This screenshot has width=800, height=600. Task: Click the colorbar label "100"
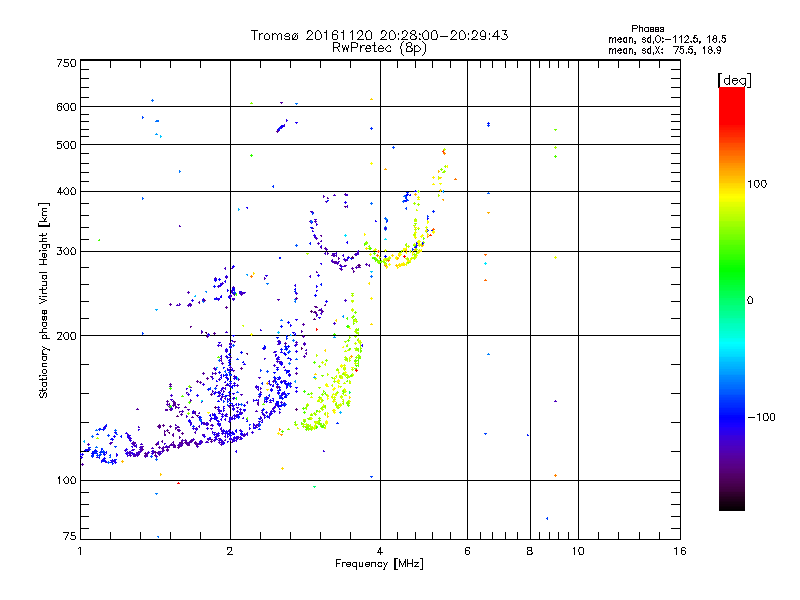(757, 184)
